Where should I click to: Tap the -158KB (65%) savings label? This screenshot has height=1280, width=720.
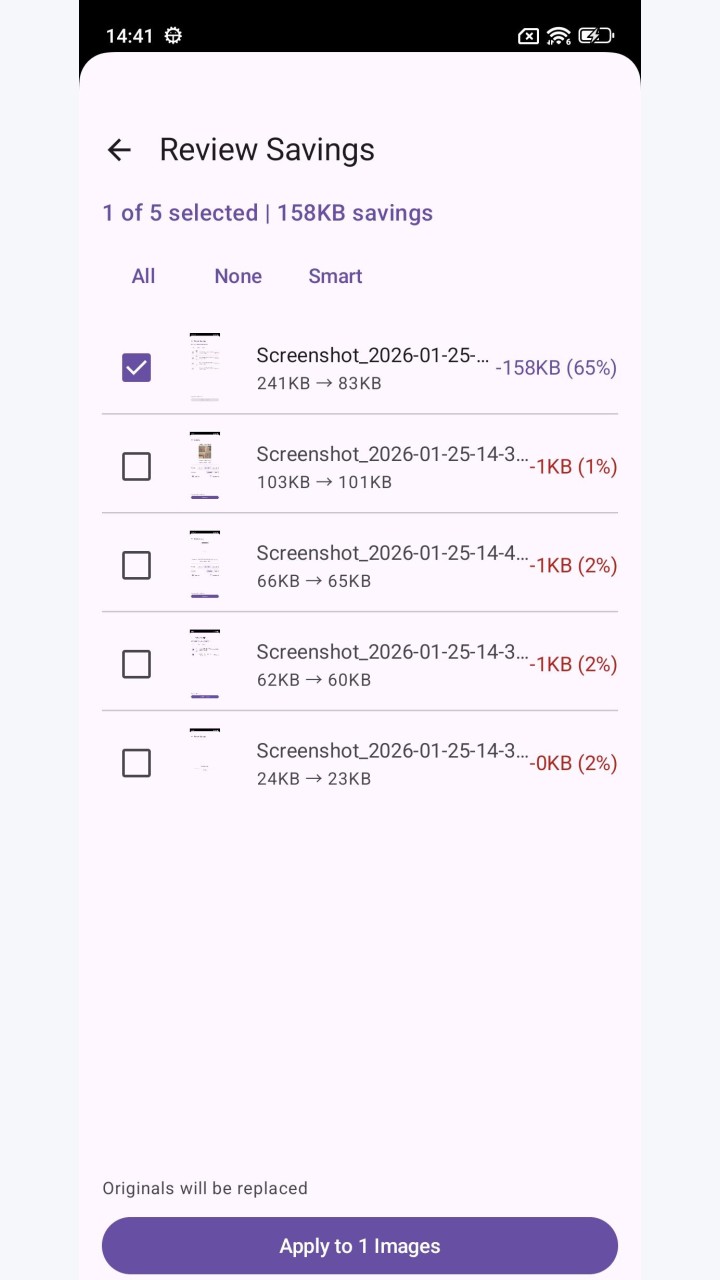[556, 368]
